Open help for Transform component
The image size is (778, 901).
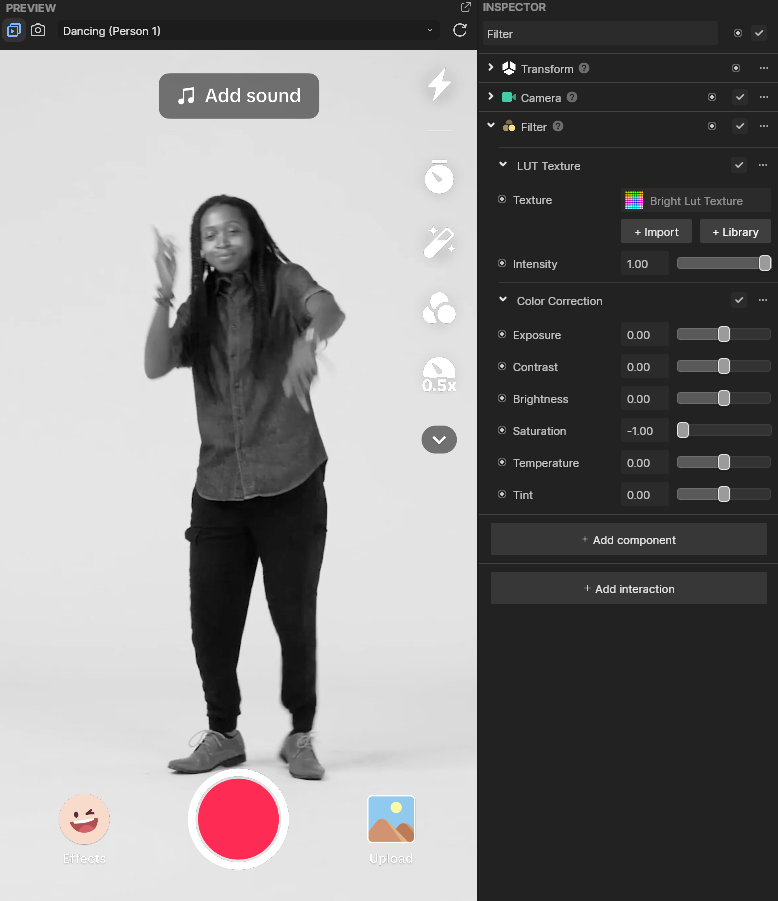tap(584, 68)
